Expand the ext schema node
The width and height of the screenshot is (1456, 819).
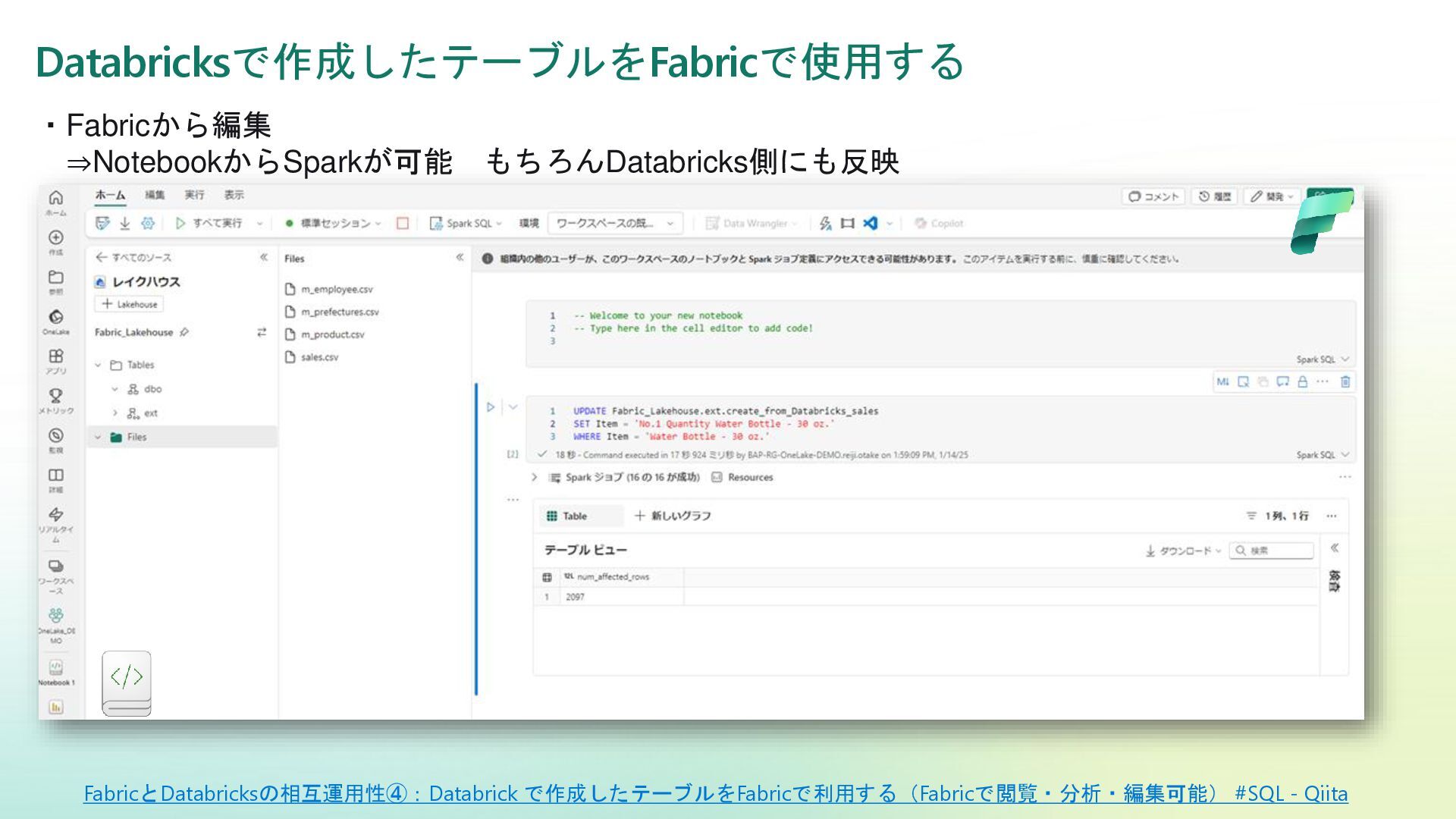click(115, 413)
